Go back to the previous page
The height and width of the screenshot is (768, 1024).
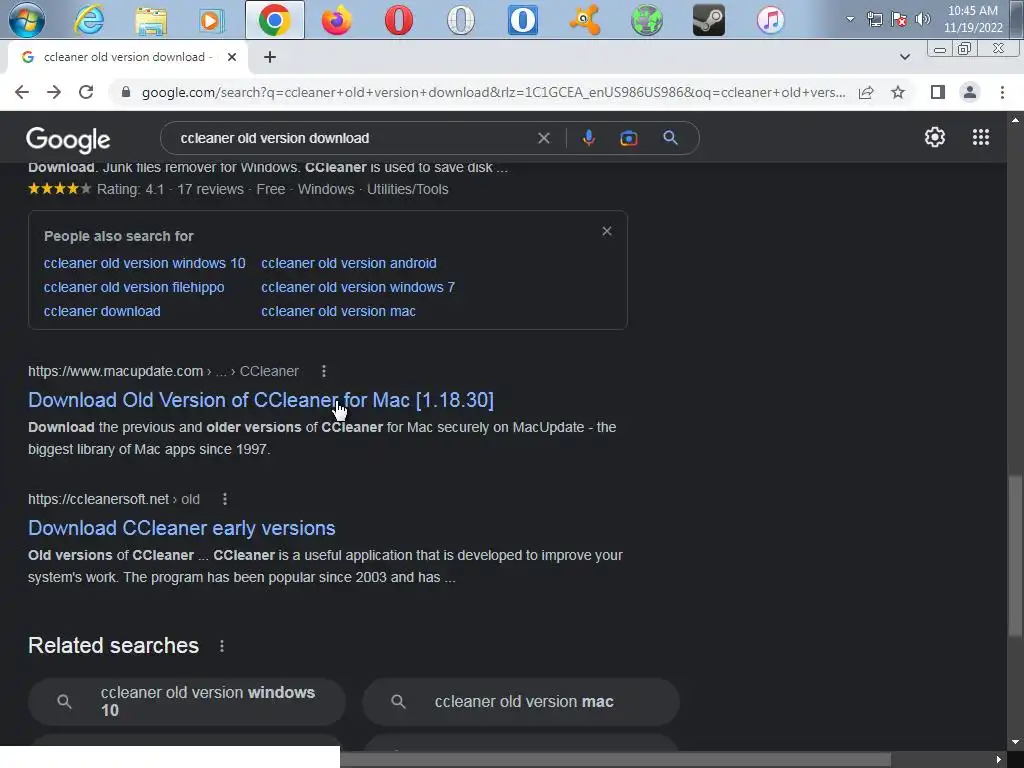point(22,92)
